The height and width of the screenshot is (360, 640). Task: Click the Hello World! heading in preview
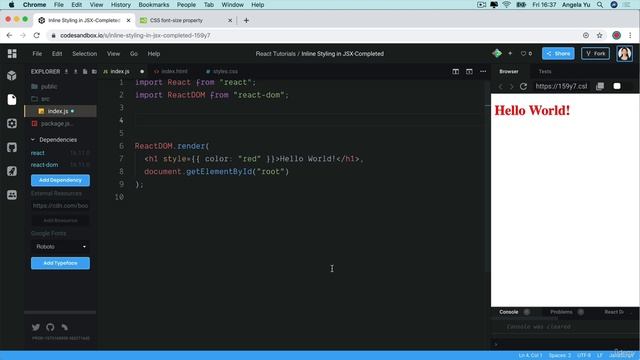tap(532, 110)
